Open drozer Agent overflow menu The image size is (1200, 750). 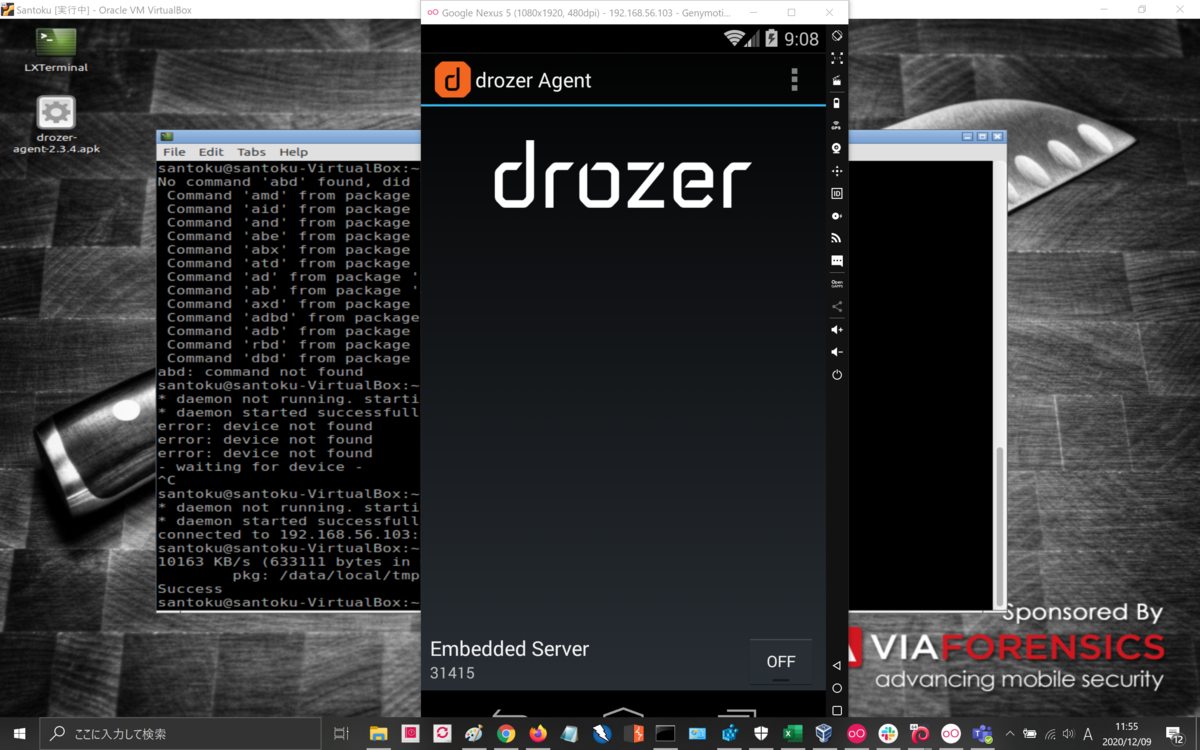(x=795, y=80)
